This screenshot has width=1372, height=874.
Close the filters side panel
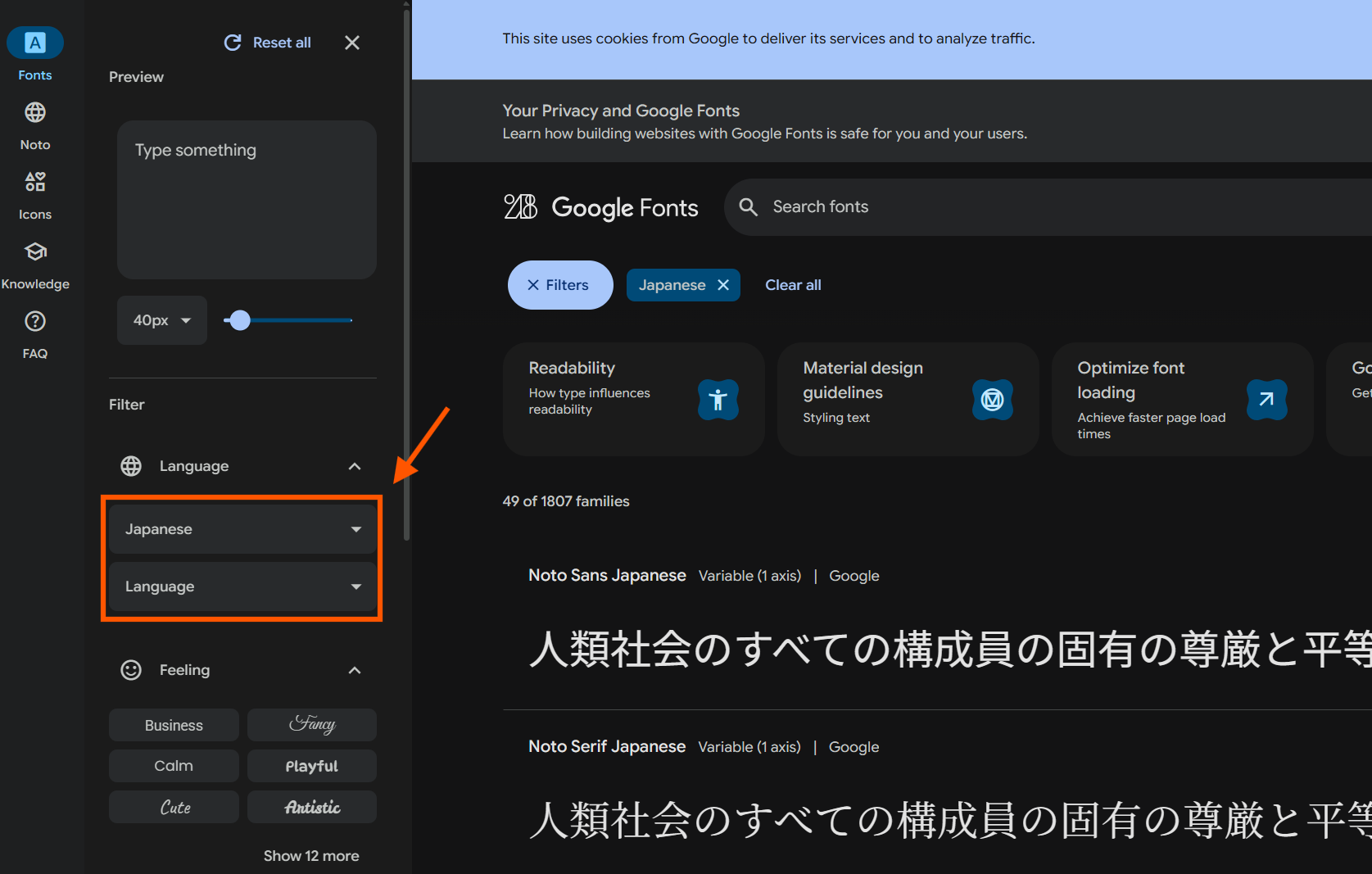coord(352,43)
